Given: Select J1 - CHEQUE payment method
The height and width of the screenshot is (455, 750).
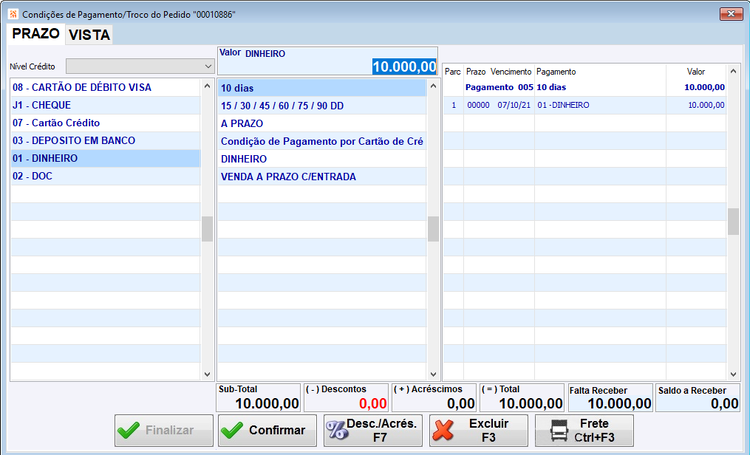Looking at the screenshot, I should tap(106, 105).
